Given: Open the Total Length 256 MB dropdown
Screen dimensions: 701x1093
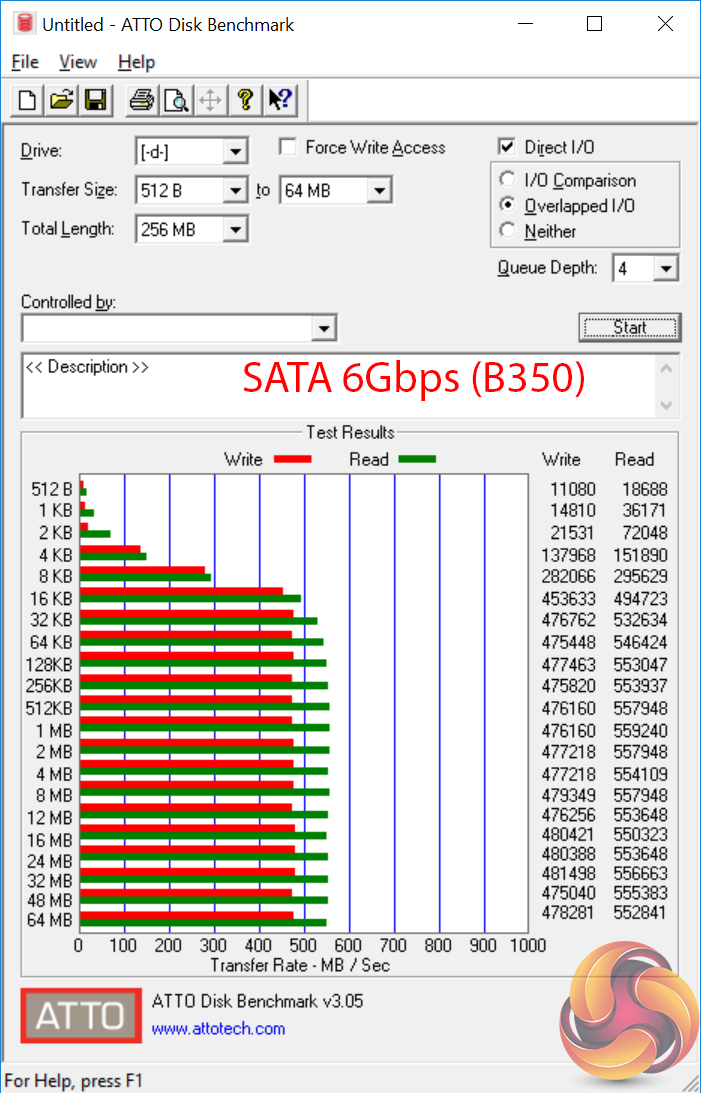Looking at the screenshot, I should [235, 229].
